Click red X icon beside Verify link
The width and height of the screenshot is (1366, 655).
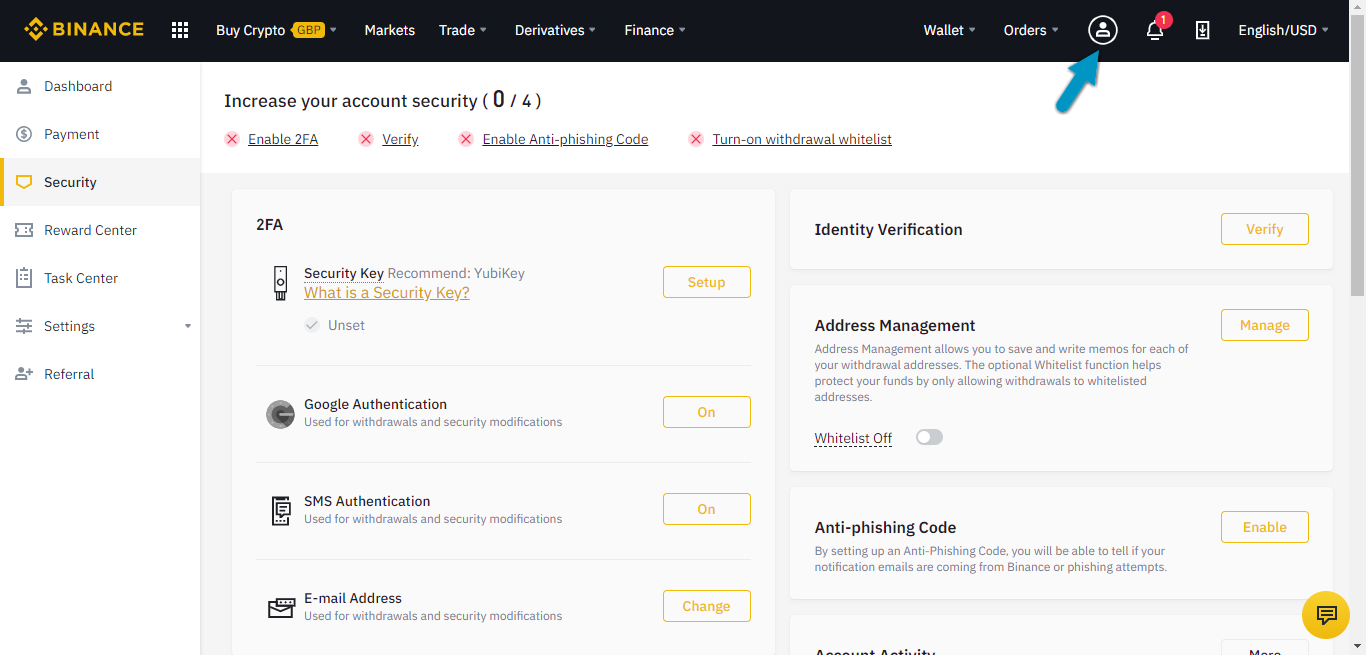tap(366, 139)
